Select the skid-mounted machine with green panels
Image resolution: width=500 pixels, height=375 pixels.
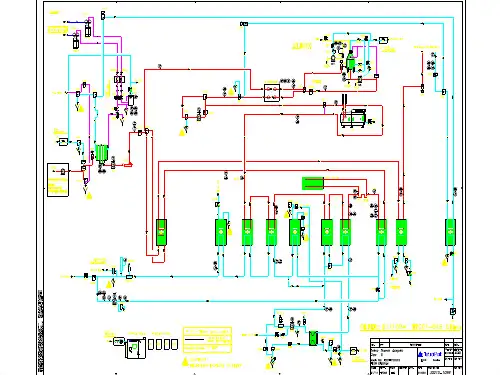[353, 118]
